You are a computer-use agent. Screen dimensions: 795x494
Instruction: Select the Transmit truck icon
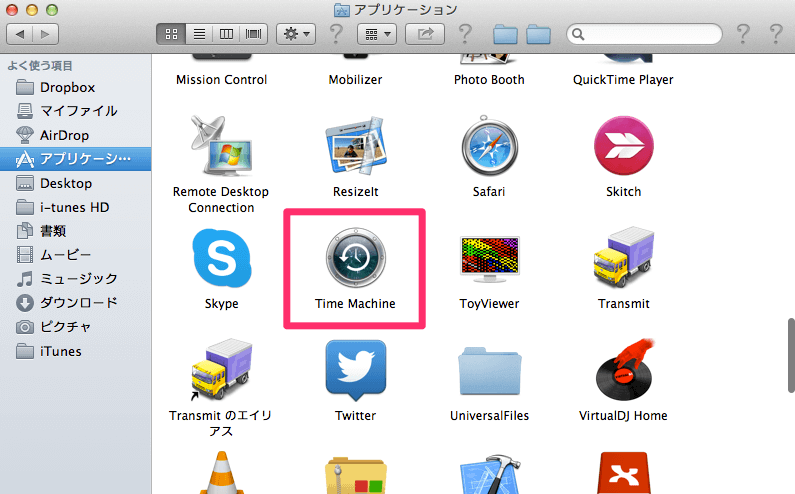(624, 258)
